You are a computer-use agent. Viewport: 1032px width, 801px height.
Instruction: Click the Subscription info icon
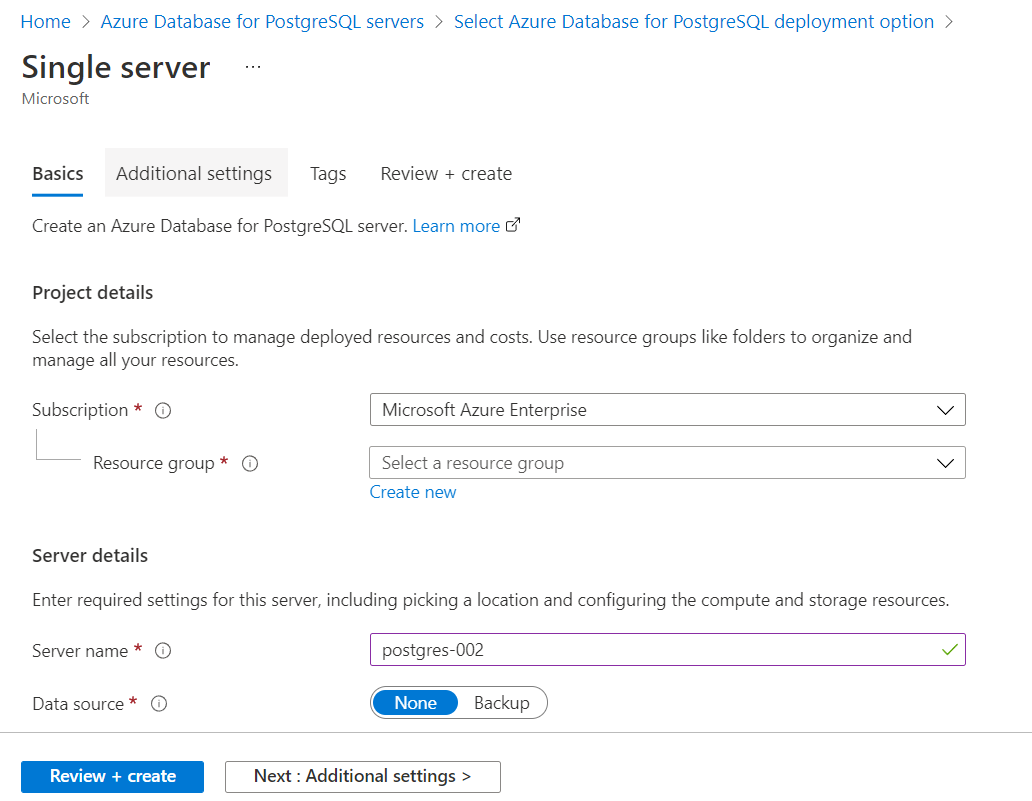[162, 410]
